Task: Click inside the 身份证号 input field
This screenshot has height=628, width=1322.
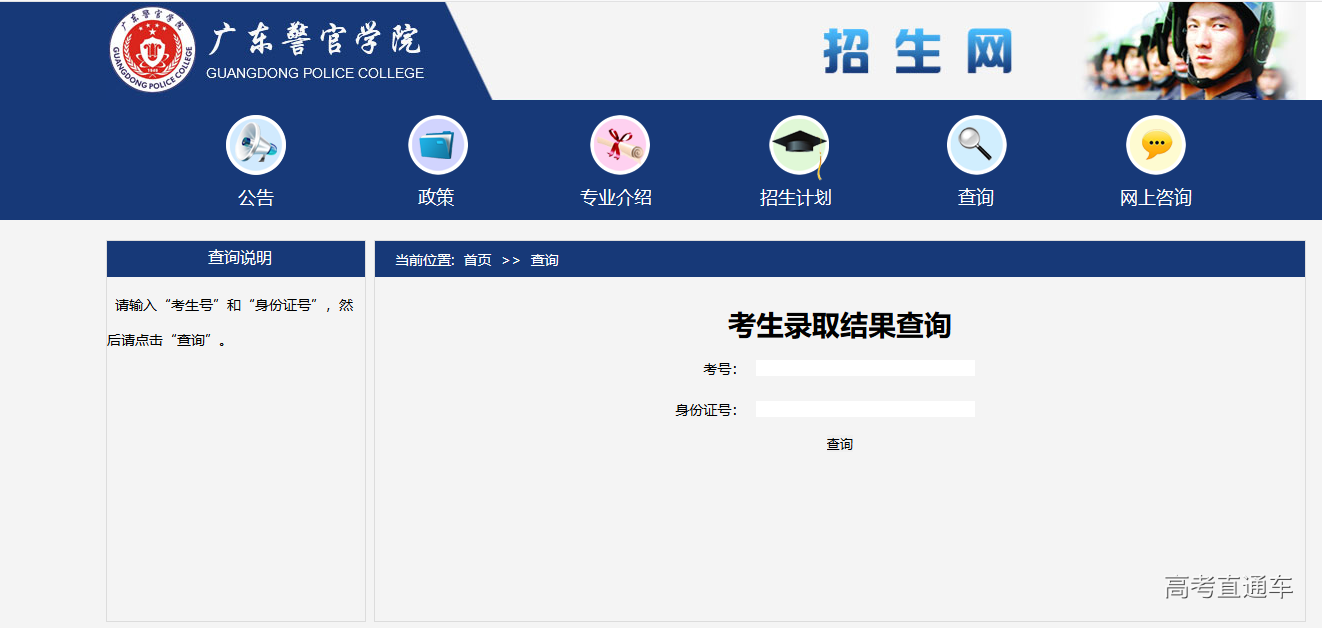Action: pos(865,408)
